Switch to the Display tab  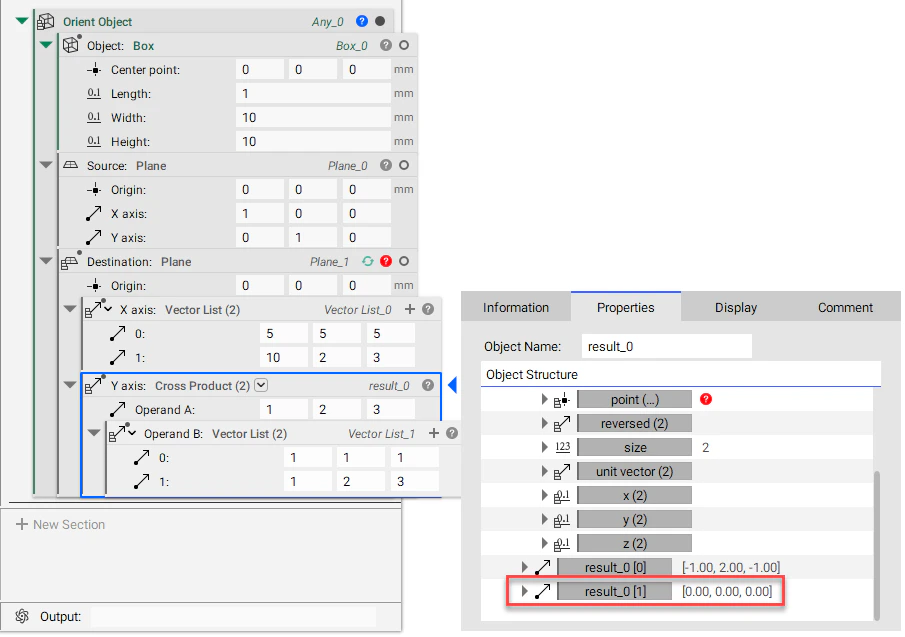click(x=736, y=308)
